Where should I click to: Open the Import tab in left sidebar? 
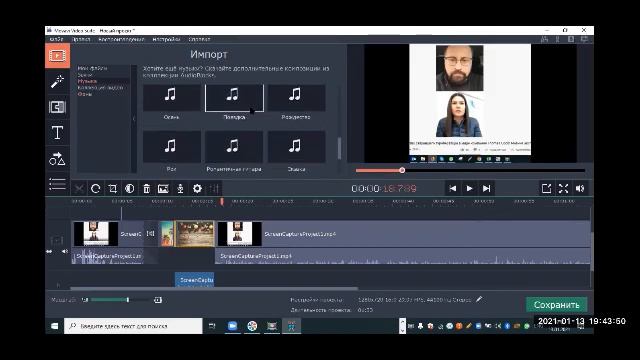57,56
